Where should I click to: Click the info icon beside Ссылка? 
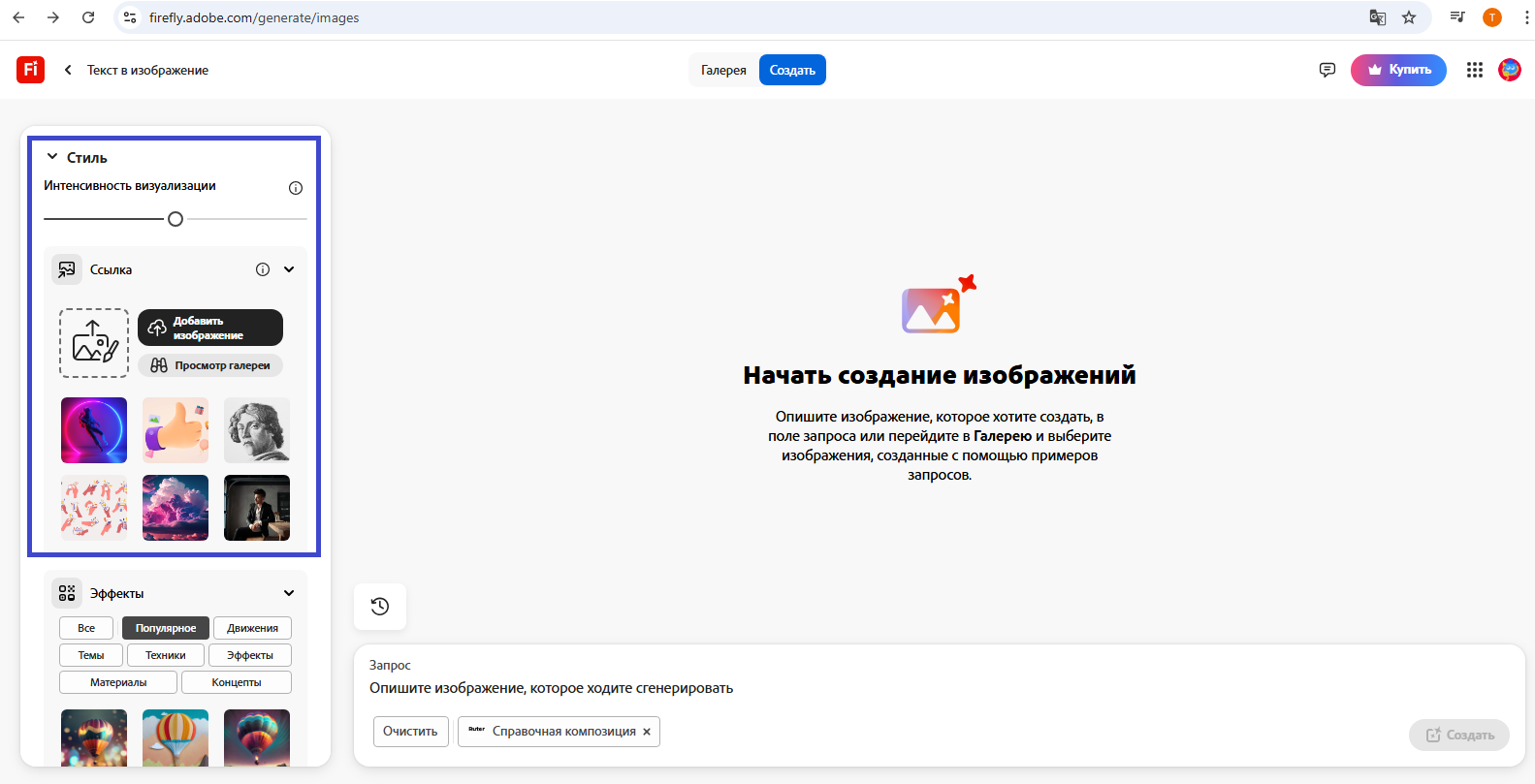click(x=263, y=269)
